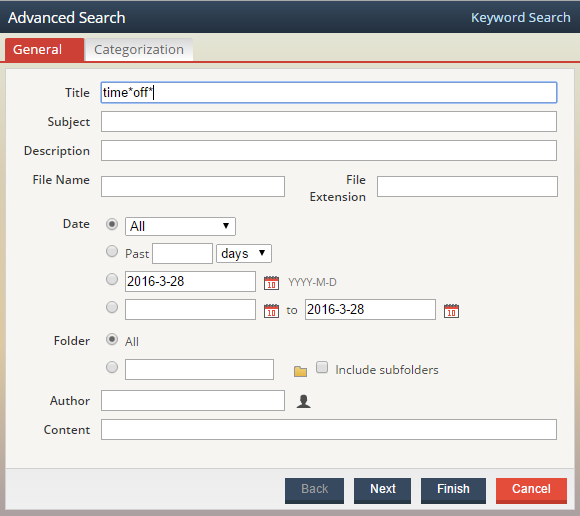Open the days unit dropdown

(x=244, y=253)
